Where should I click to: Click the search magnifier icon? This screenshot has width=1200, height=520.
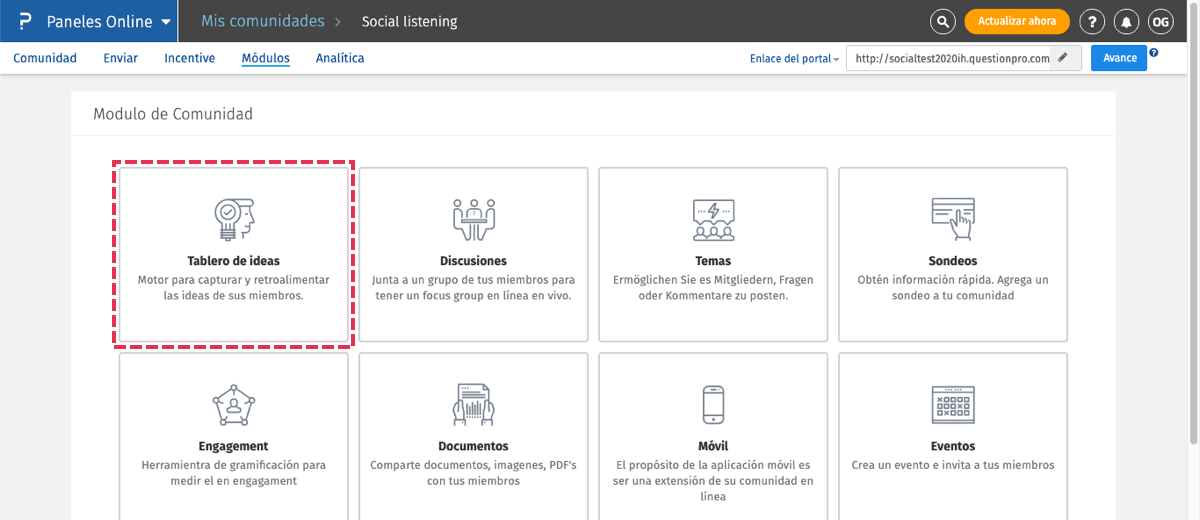pos(942,22)
